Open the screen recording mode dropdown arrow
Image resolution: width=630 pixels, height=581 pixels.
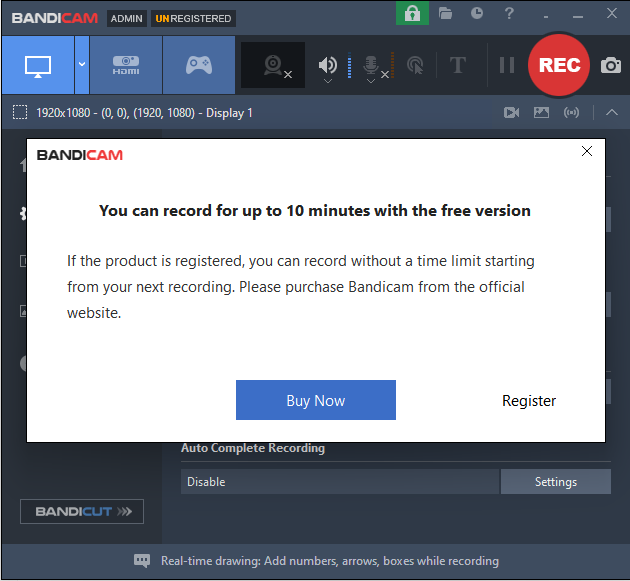coord(82,64)
